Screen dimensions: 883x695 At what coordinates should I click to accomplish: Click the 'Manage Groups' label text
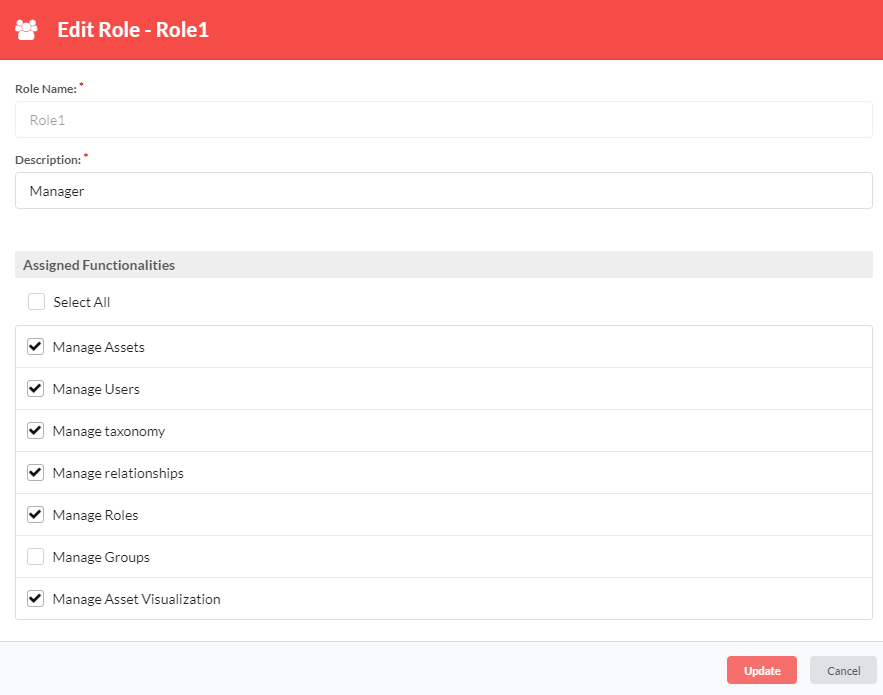tap(101, 557)
